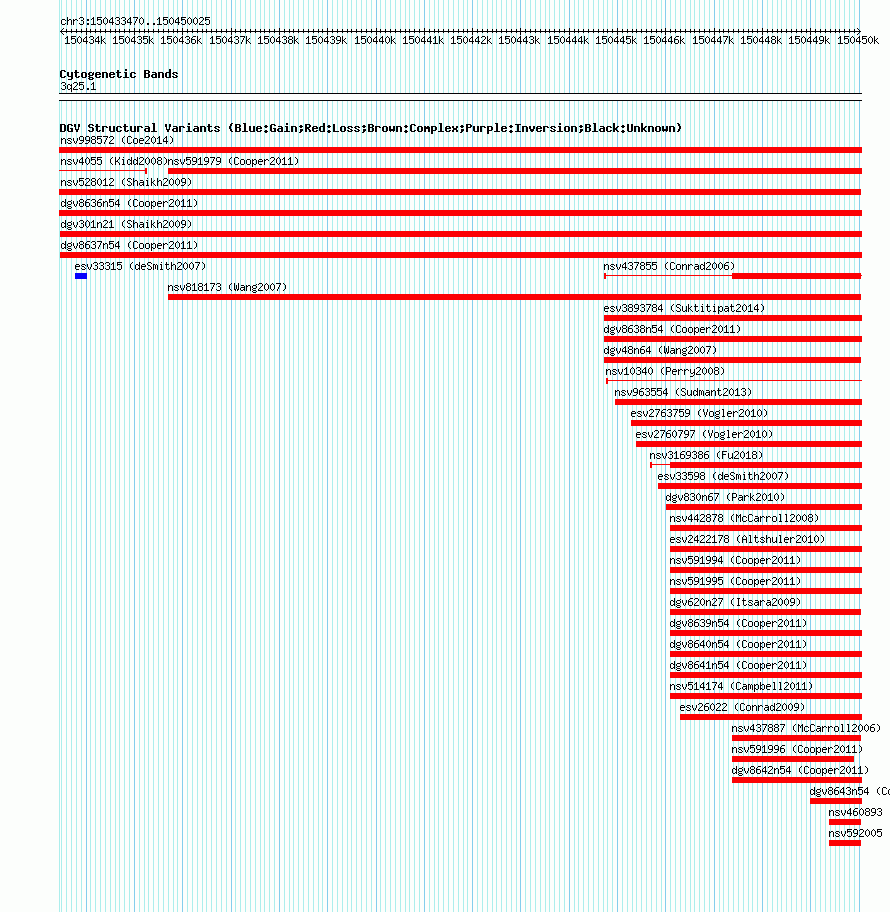Click nsv592005 variant label
The image size is (890, 912).
coord(856,833)
